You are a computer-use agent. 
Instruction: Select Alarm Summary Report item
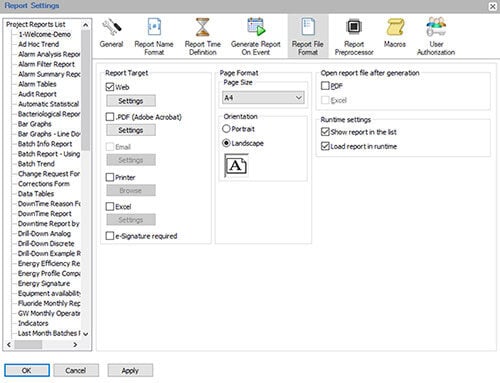[49, 74]
